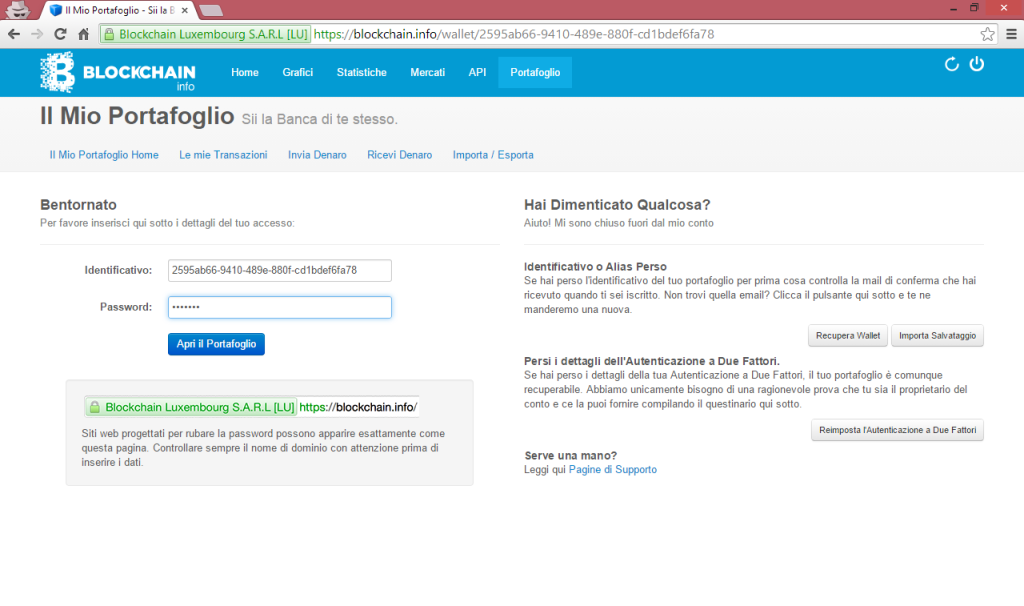This screenshot has height=606, width=1024.
Task: Open Le mie Transazioni
Action: [x=223, y=155]
